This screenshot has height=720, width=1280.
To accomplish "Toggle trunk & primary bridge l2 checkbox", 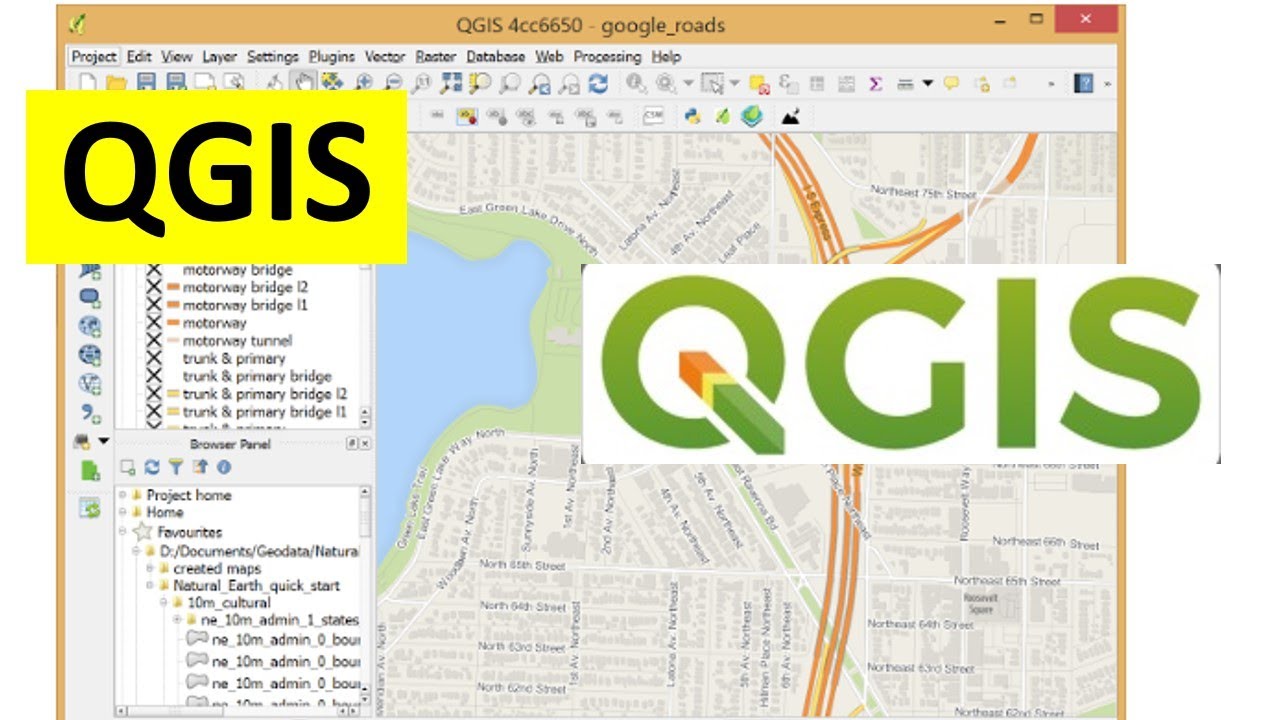I will tap(153, 394).
